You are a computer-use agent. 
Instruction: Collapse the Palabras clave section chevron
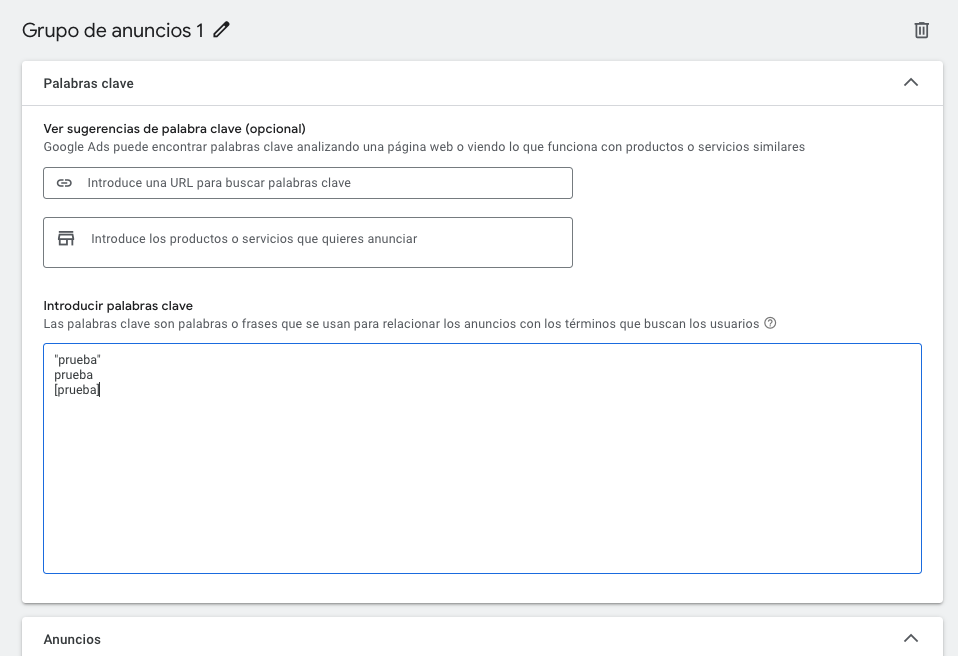[910, 83]
